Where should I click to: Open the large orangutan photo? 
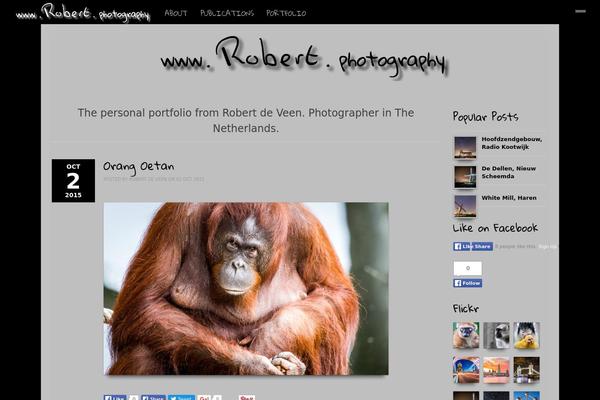coord(246,289)
